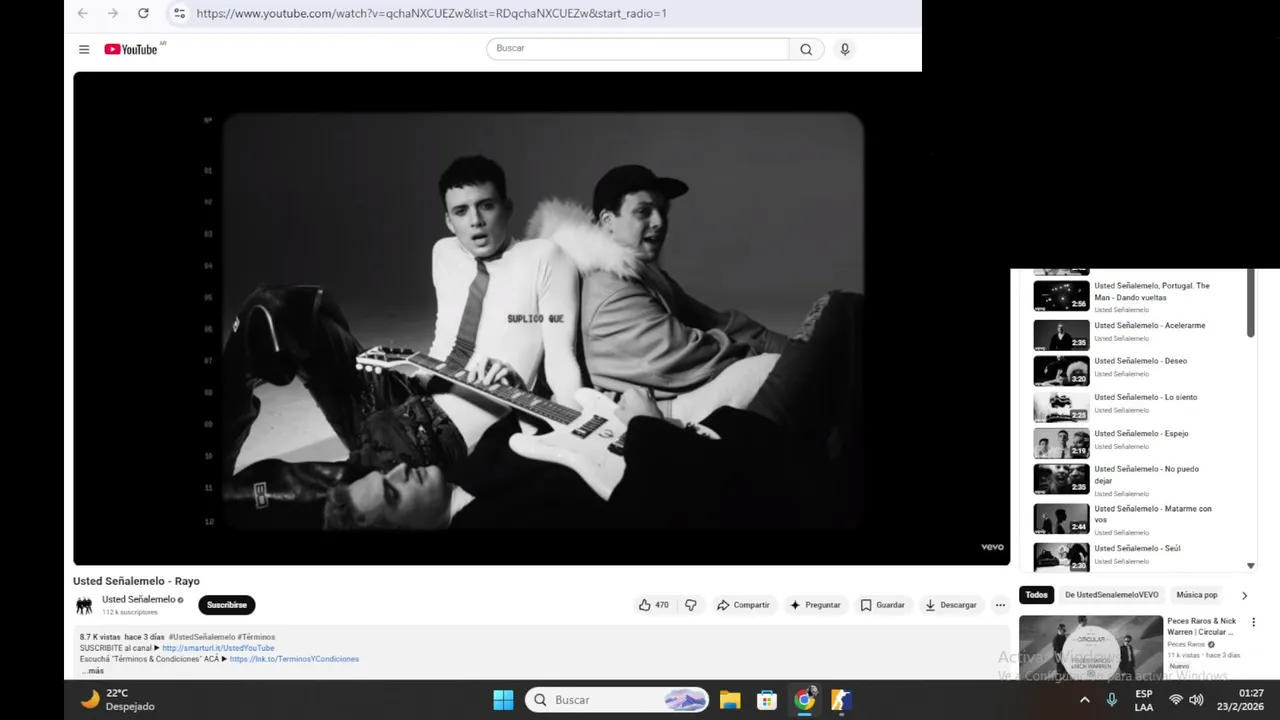This screenshot has height=720, width=1280.
Task: Dislike the video with thumbs down
Action: 690,605
